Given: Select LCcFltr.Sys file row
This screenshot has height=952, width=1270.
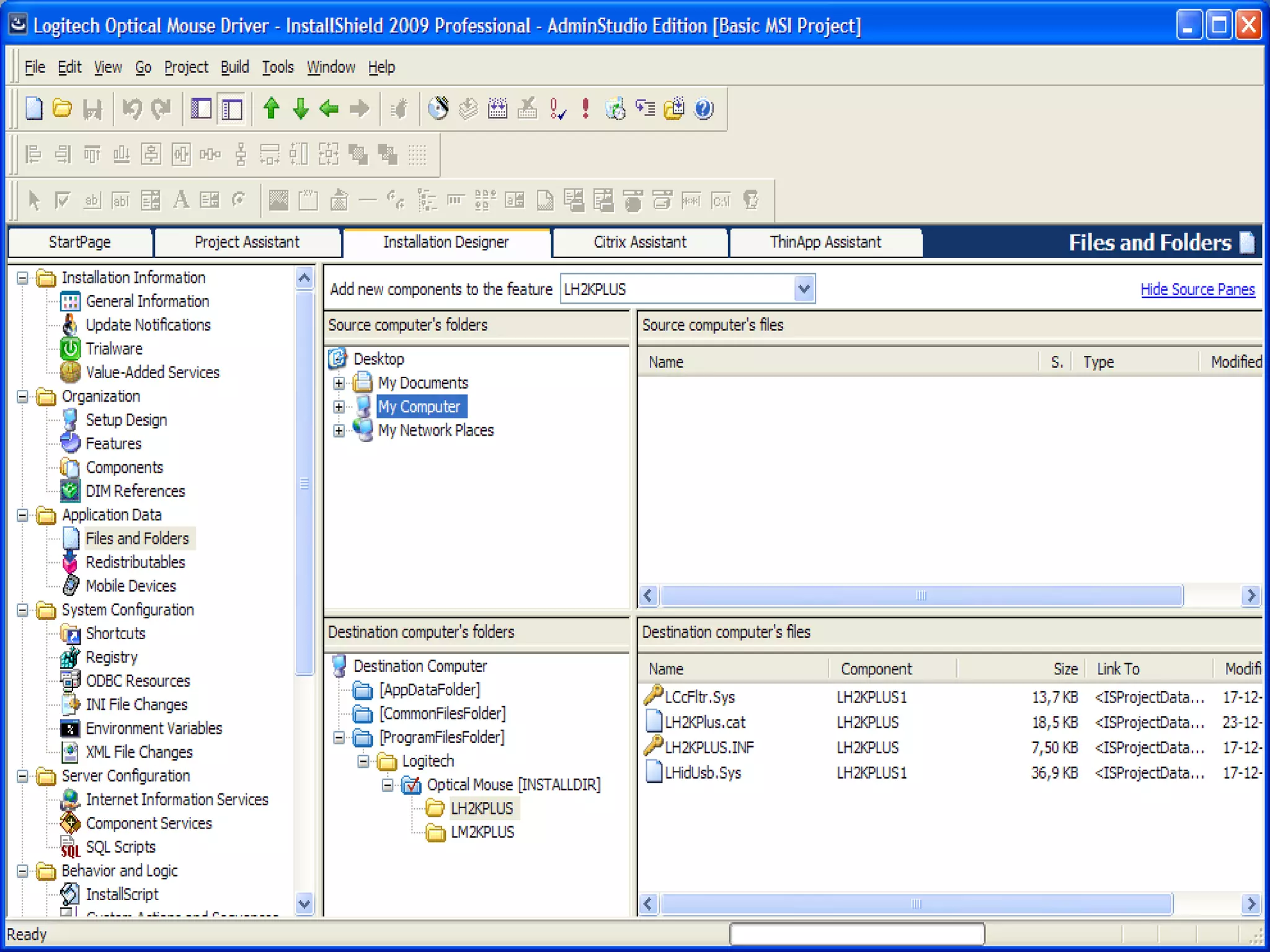Looking at the screenshot, I should coord(950,697).
